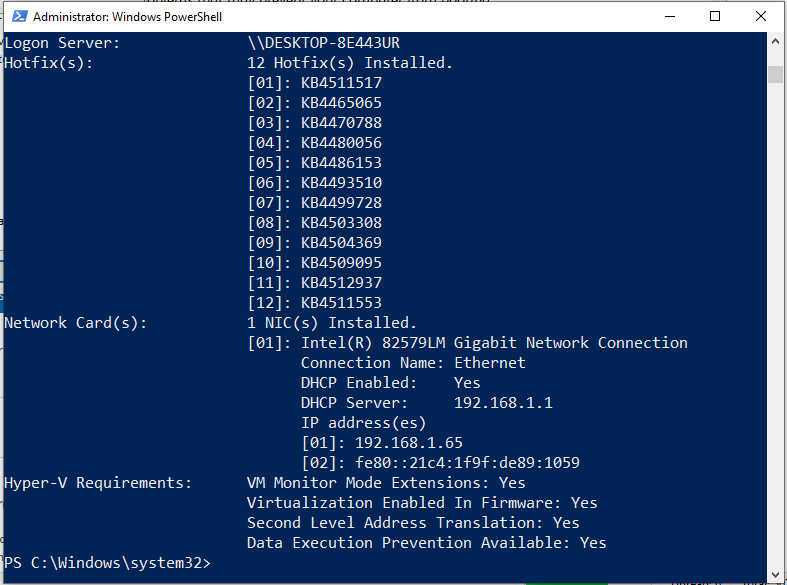Click the 'Logon Server:' label
Image resolution: width=787 pixels, height=585 pixels.
click(x=62, y=43)
